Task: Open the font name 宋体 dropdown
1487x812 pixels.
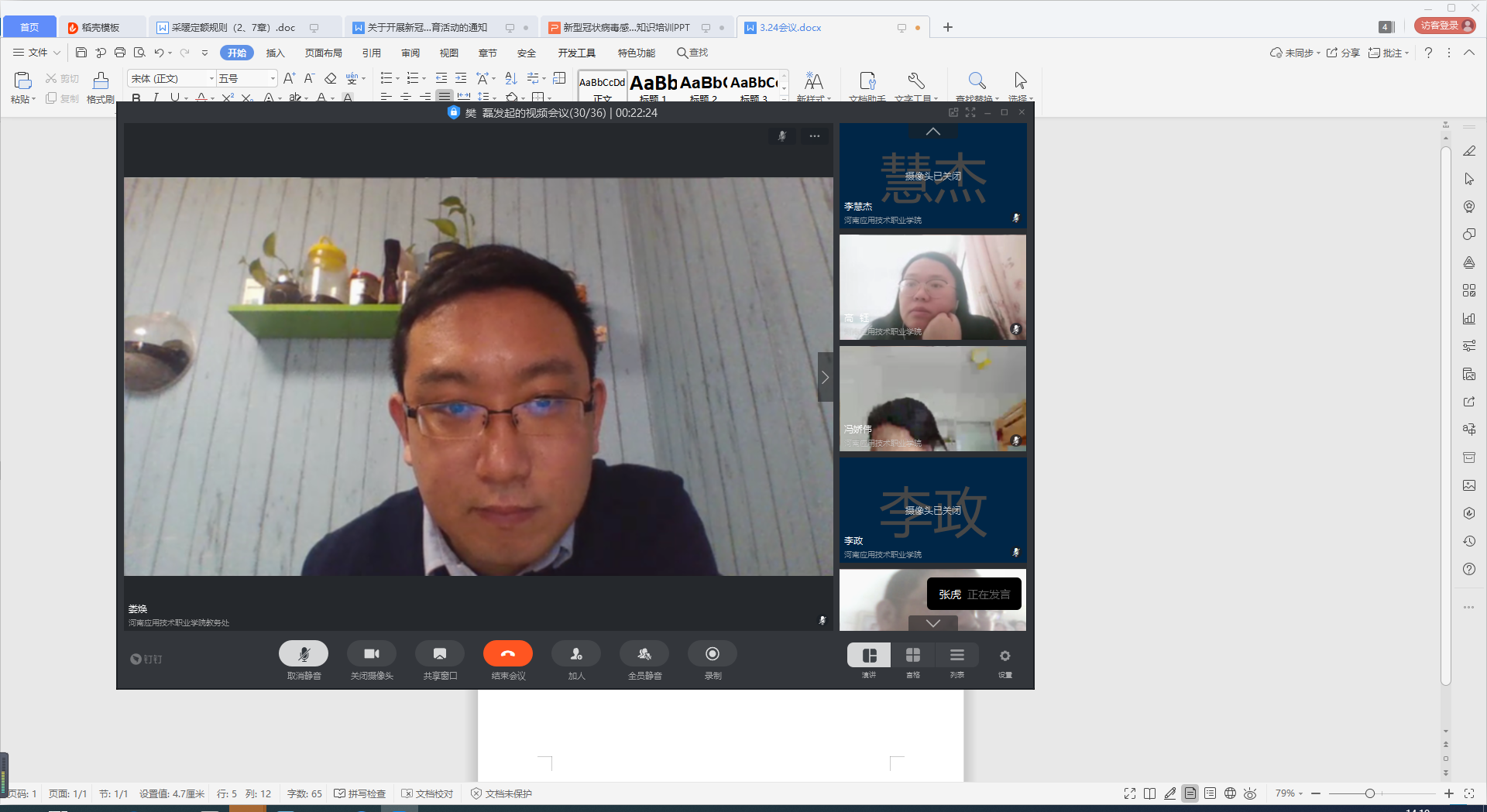Action: point(211,79)
